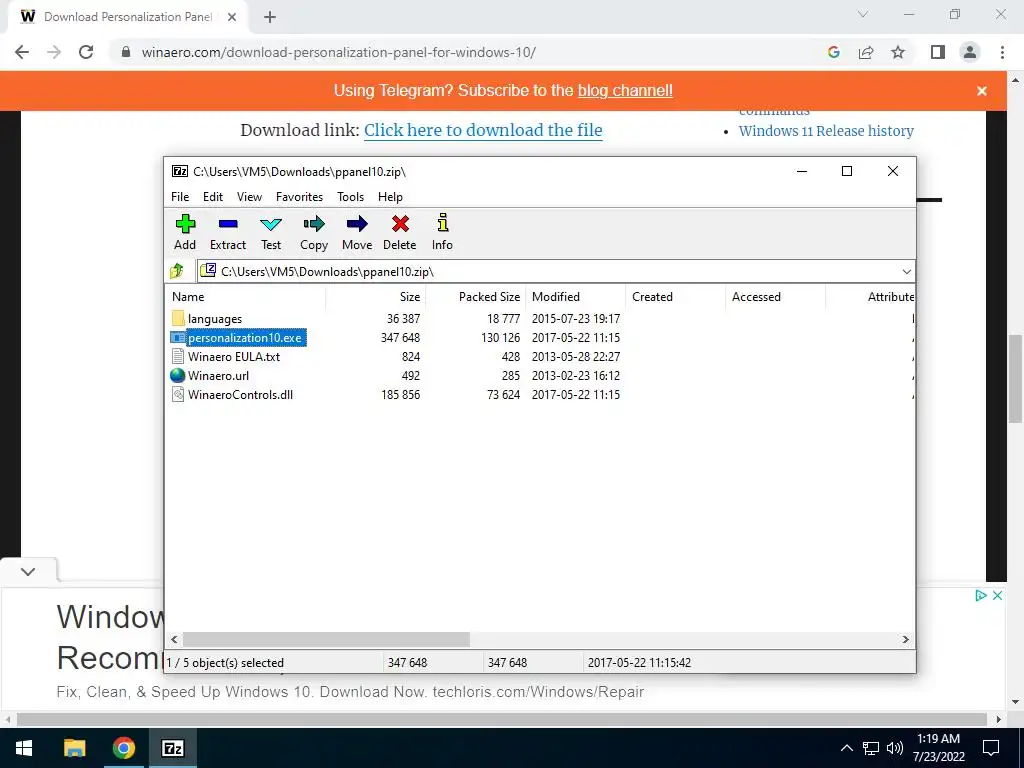Click the page's vertical scrollbar thumb
1024x768 pixels.
point(1015,379)
